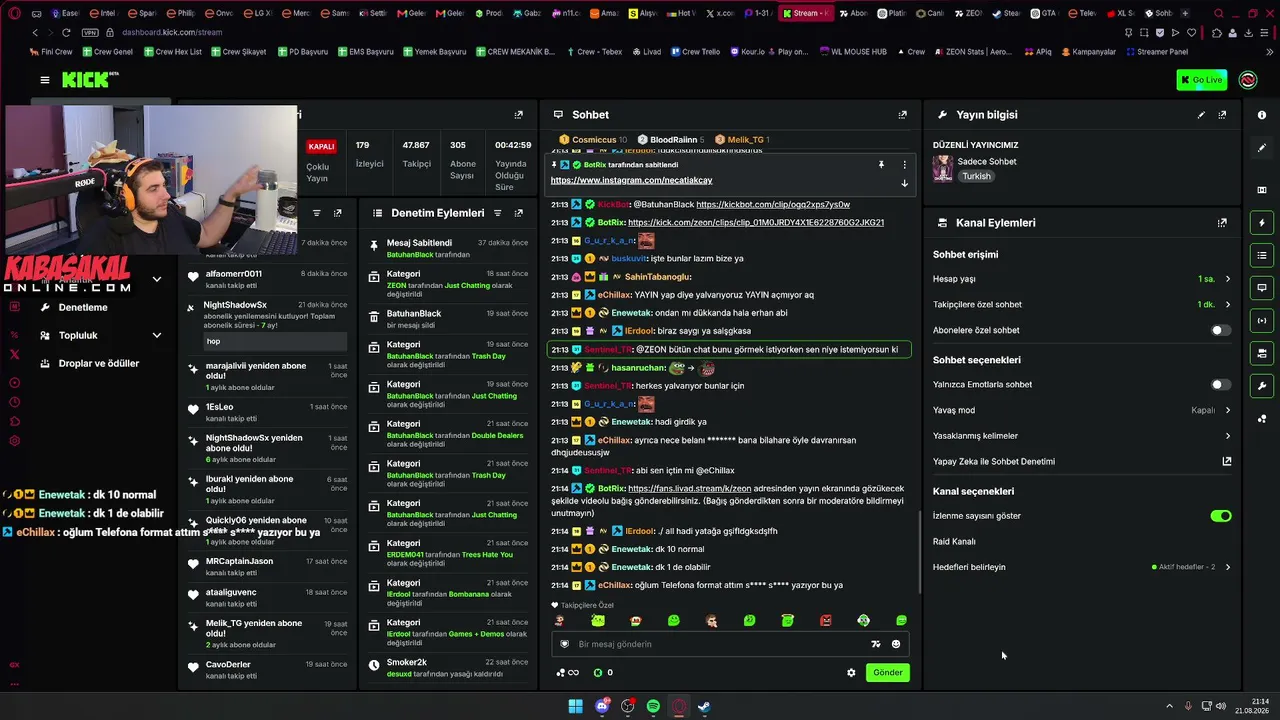The height and width of the screenshot is (720, 1280).
Task: Click the BloodRaiinn top gifter badge
Action: point(670,140)
